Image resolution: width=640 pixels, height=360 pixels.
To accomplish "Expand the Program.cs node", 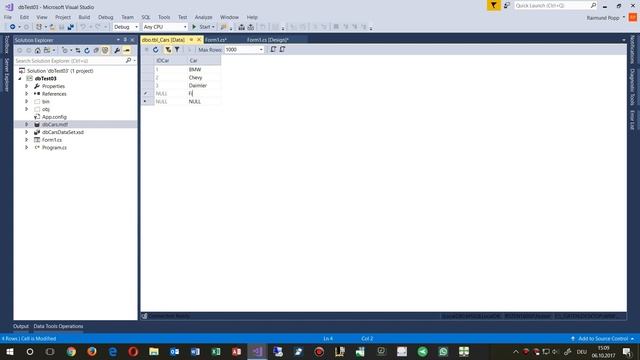I will (x=27, y=147).
